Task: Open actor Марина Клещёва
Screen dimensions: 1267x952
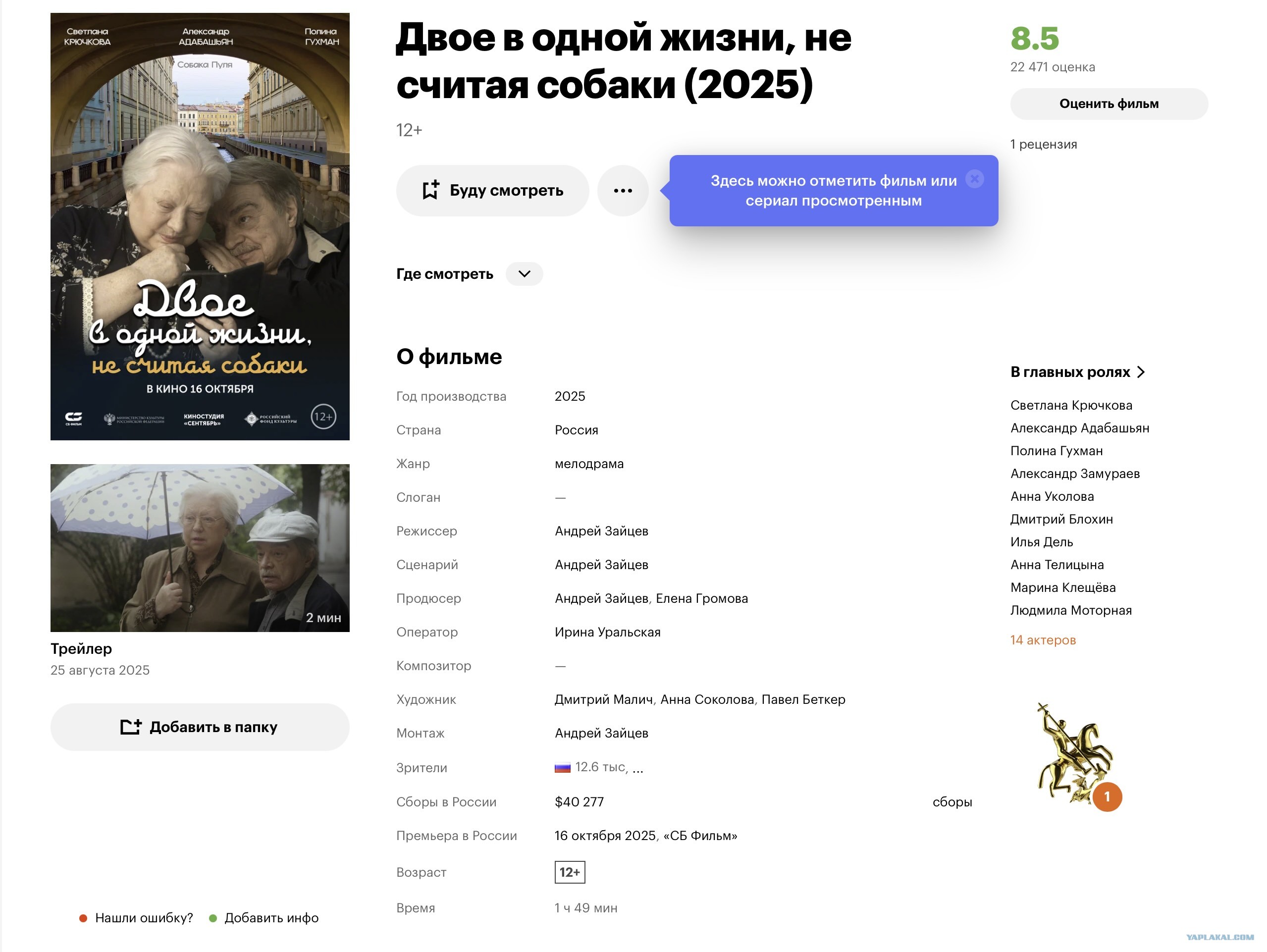Action: pos(1062,588)
